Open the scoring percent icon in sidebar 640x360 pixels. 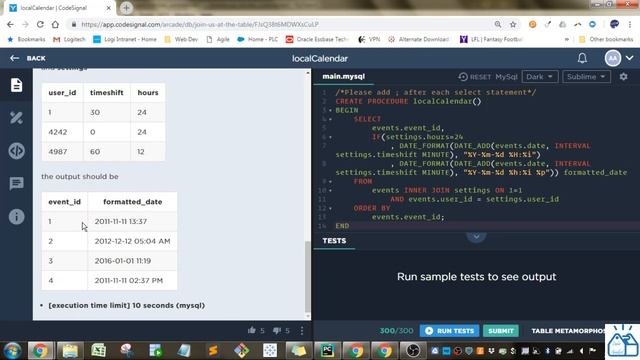pyautogui.click(x=16, y=118)
